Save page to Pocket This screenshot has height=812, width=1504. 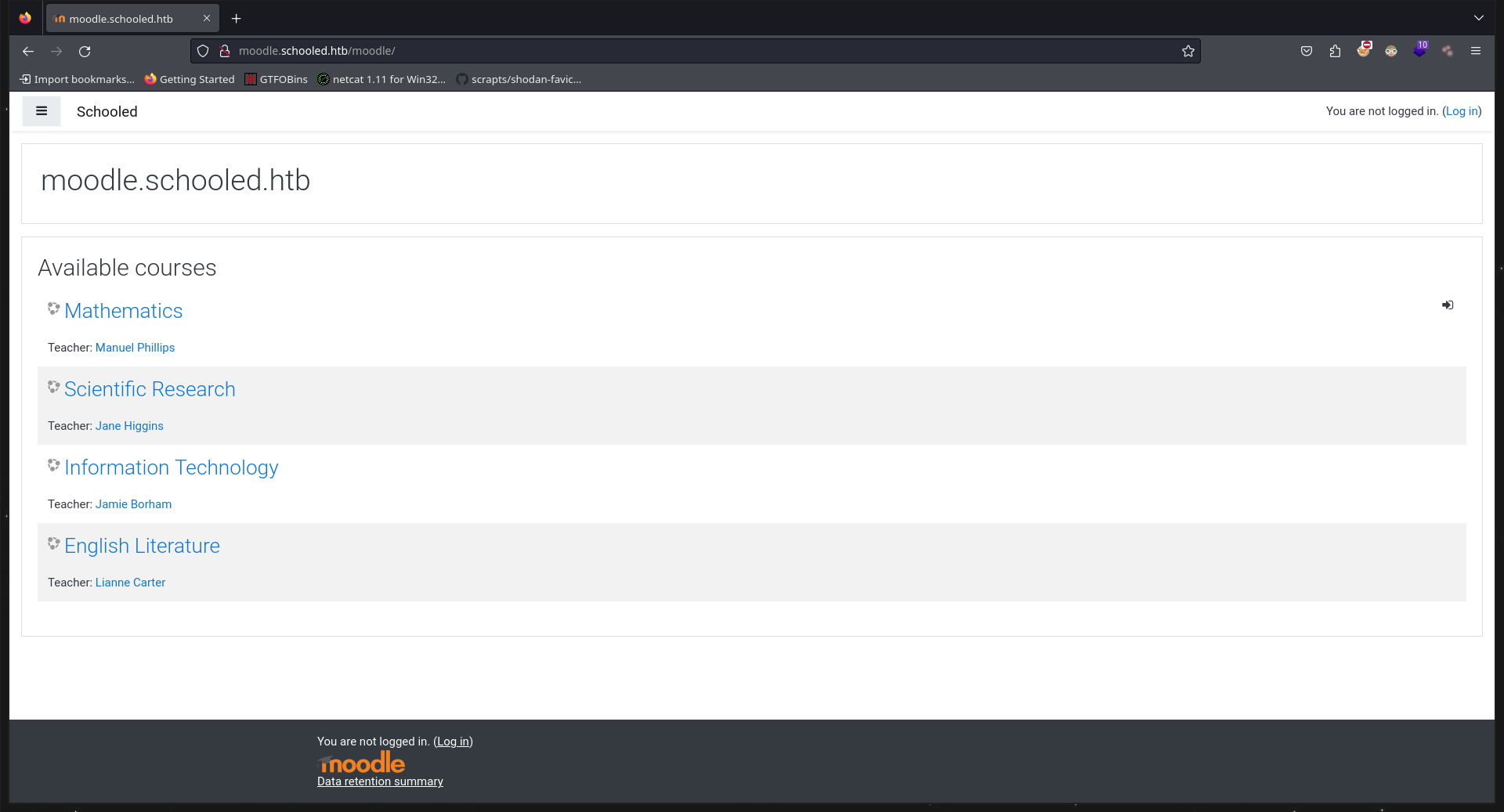click(1307, 51)
